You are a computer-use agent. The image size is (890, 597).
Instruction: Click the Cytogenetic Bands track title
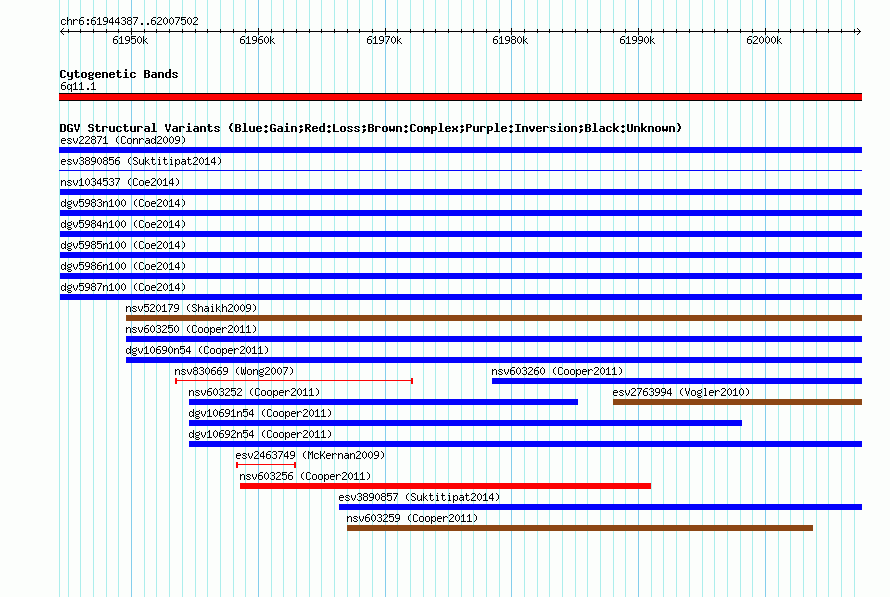[x=119, y=74]
